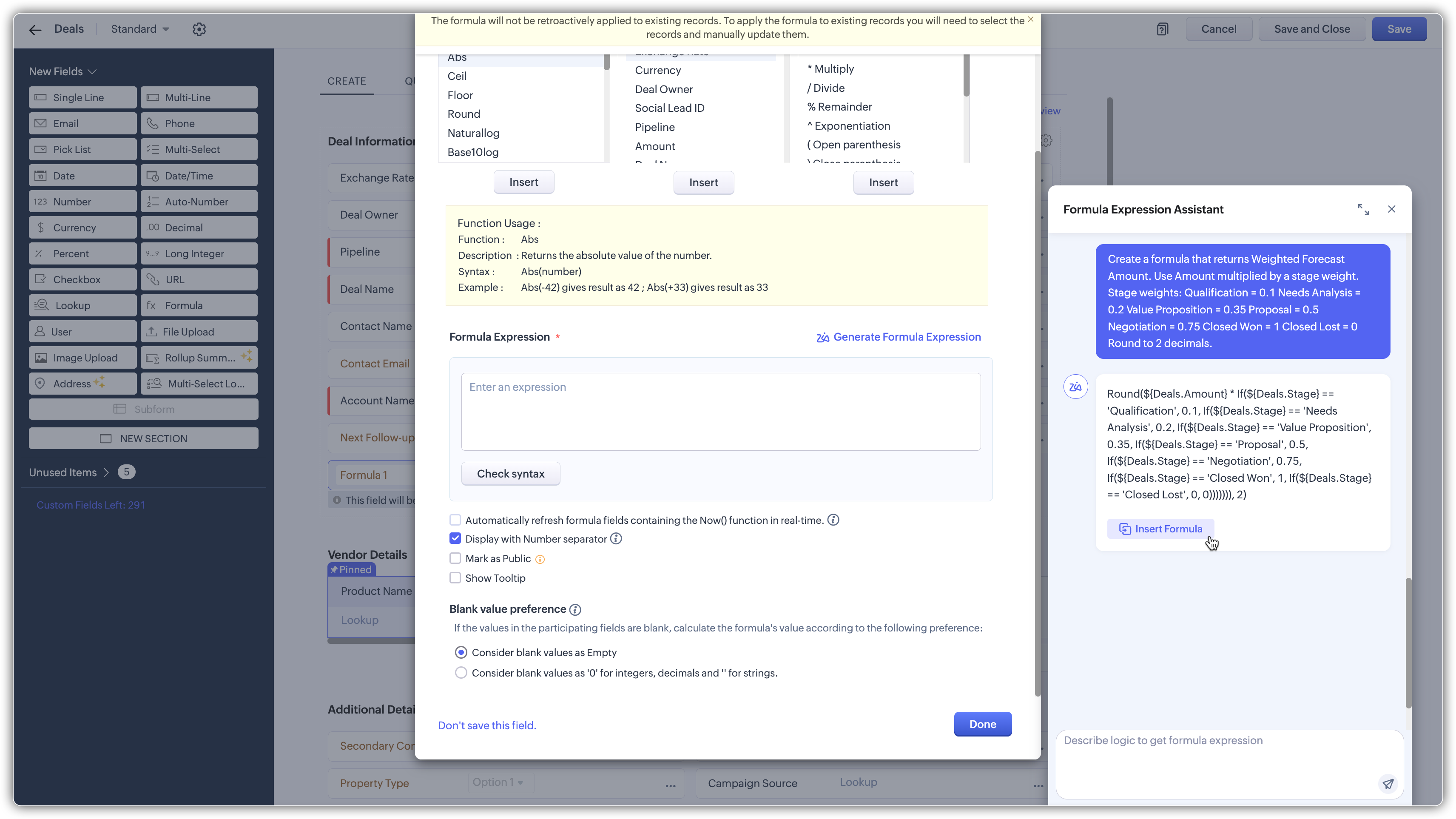Open layout settings gear icon
The height and width of the screenshot is (819, 1456).
click(199, 29)
